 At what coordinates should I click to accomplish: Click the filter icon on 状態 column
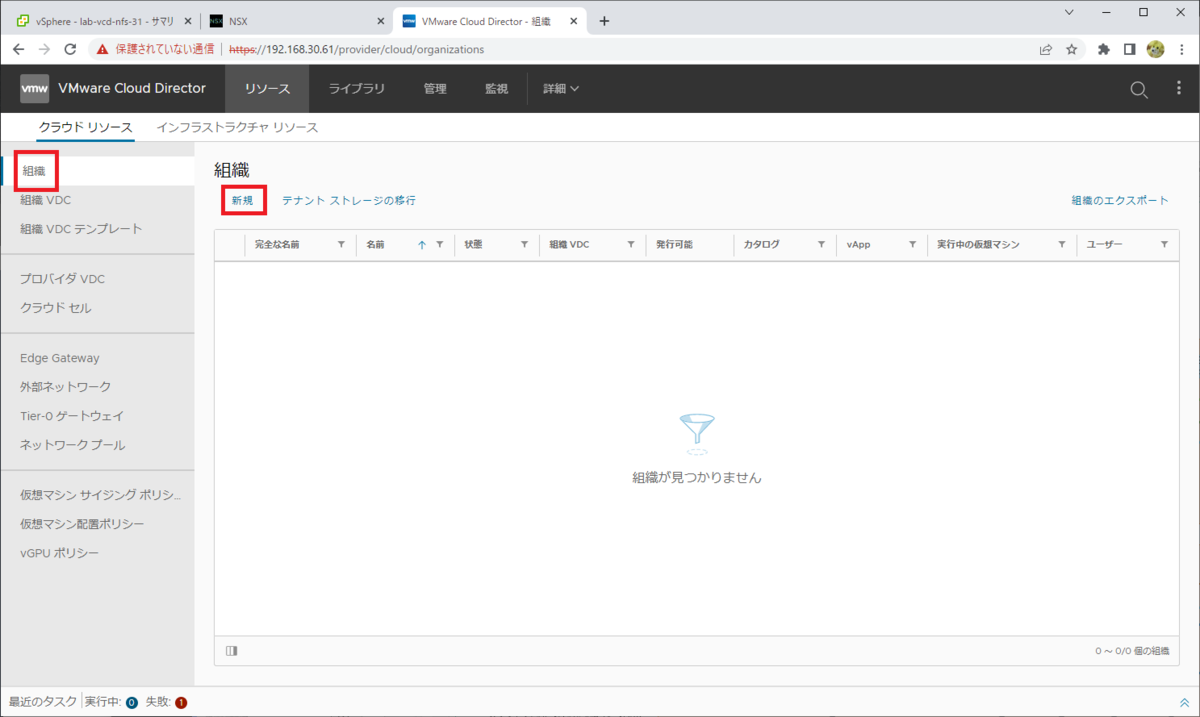[x=524, y=245]
